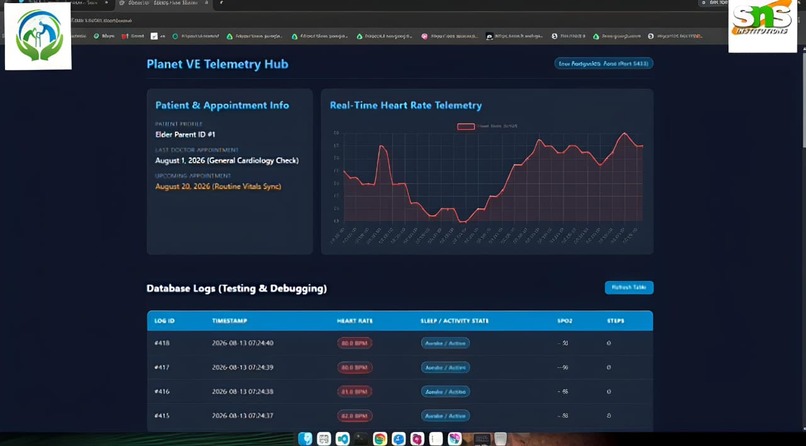Image resolution: width=806 pixels, height=446 pixels.
Task: Click the Refresh Table button
Action: [x=629, y=288]
